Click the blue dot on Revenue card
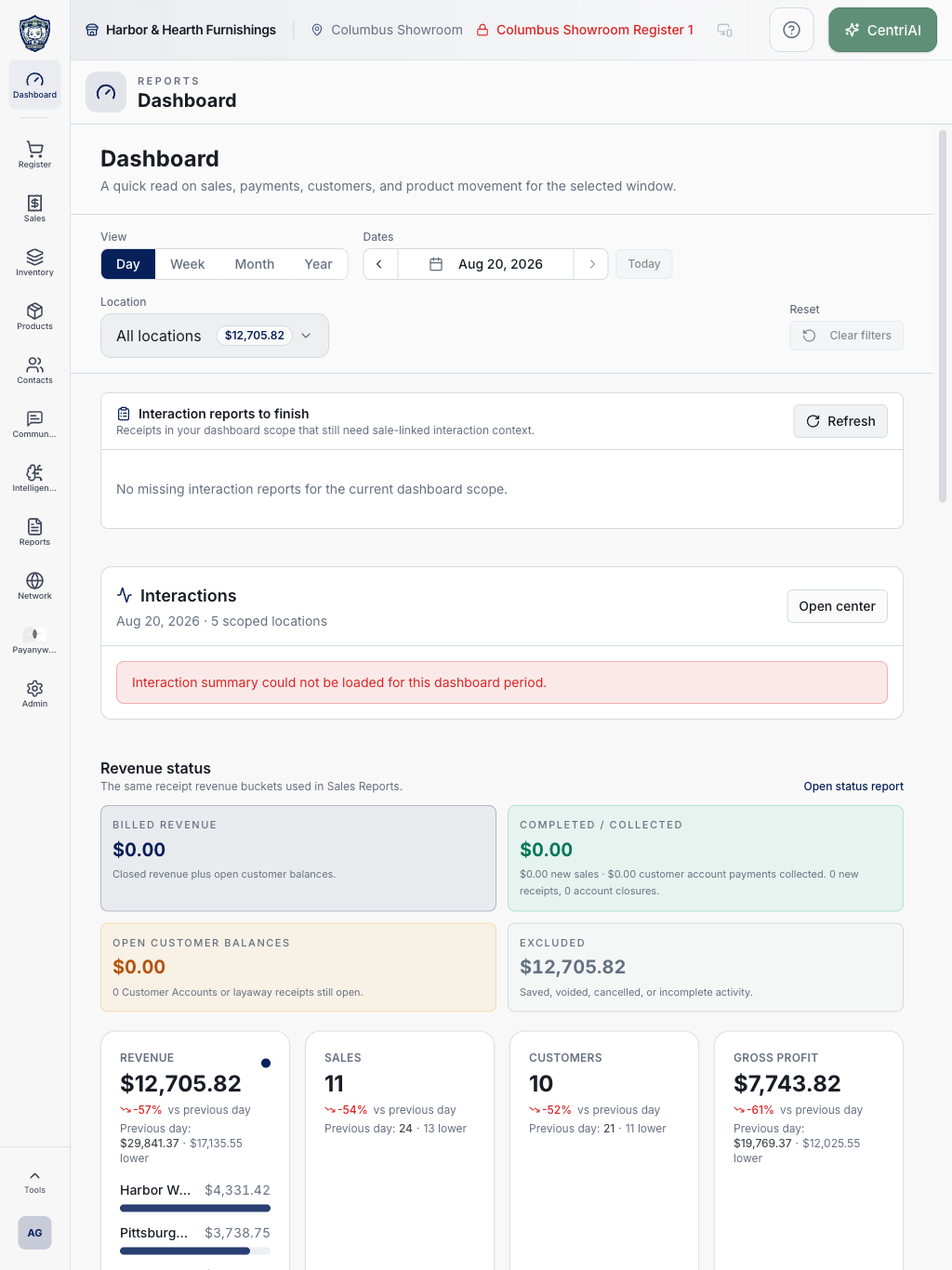This screenshot has height=1270, width=952. (x=266, y=1064)
